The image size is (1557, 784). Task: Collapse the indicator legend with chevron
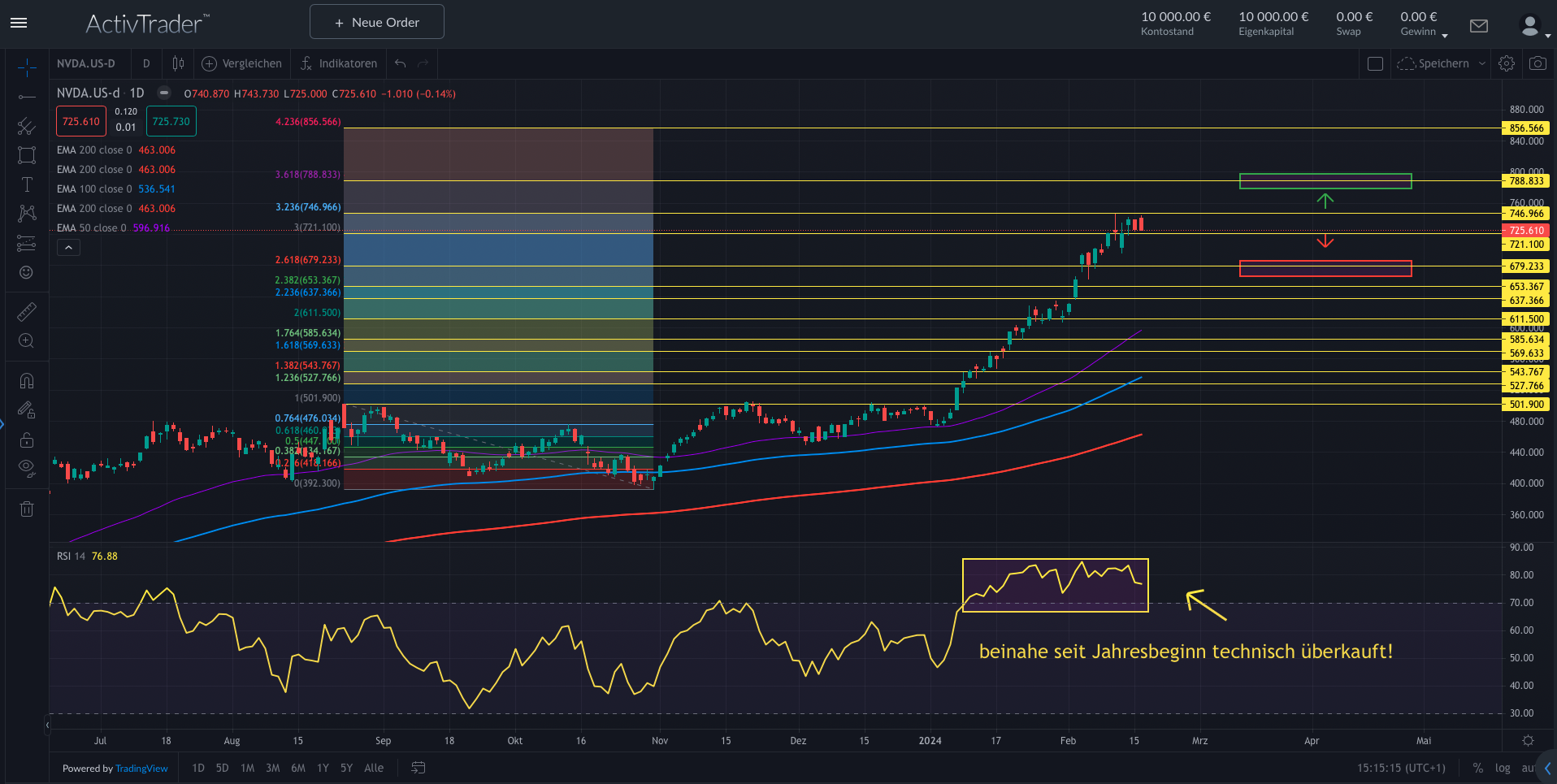tap(68, 248)
